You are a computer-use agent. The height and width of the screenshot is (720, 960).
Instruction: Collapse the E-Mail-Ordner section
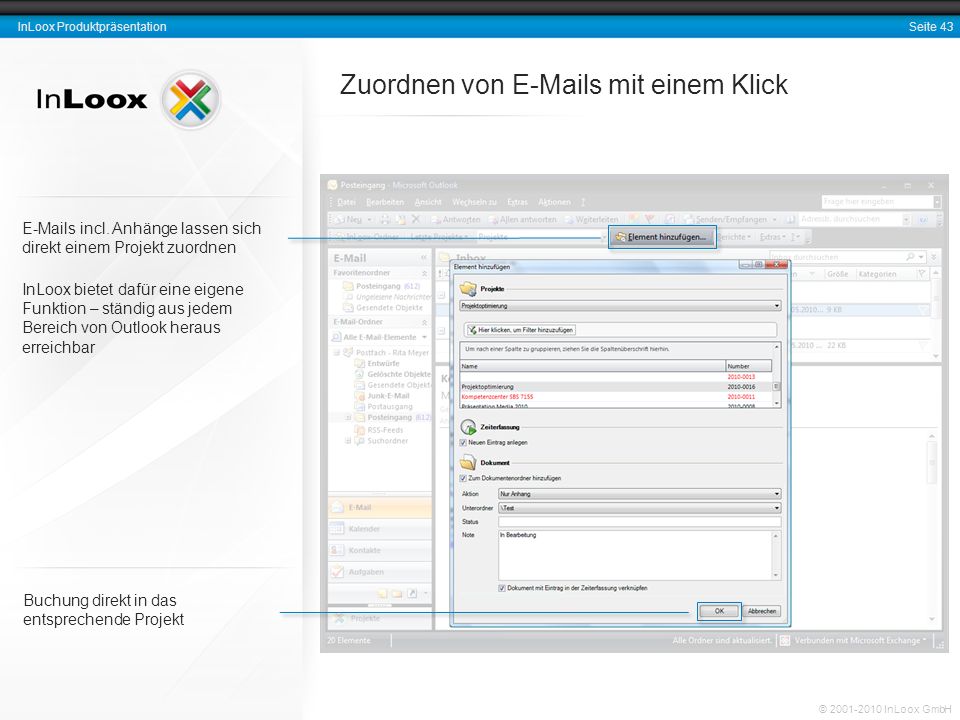[x=424, y=321]
